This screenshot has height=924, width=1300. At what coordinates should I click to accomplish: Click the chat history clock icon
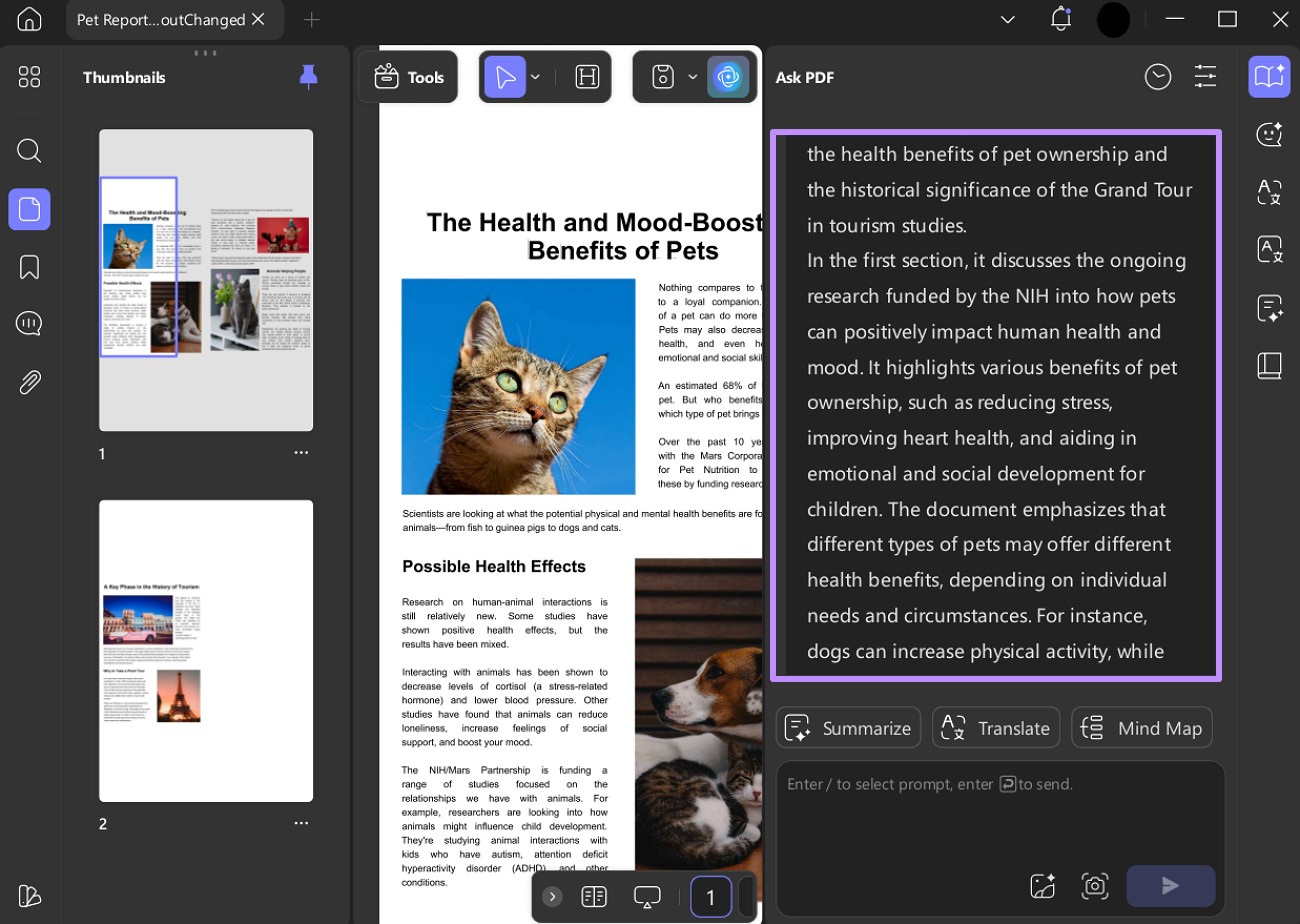pos(1158,77)
